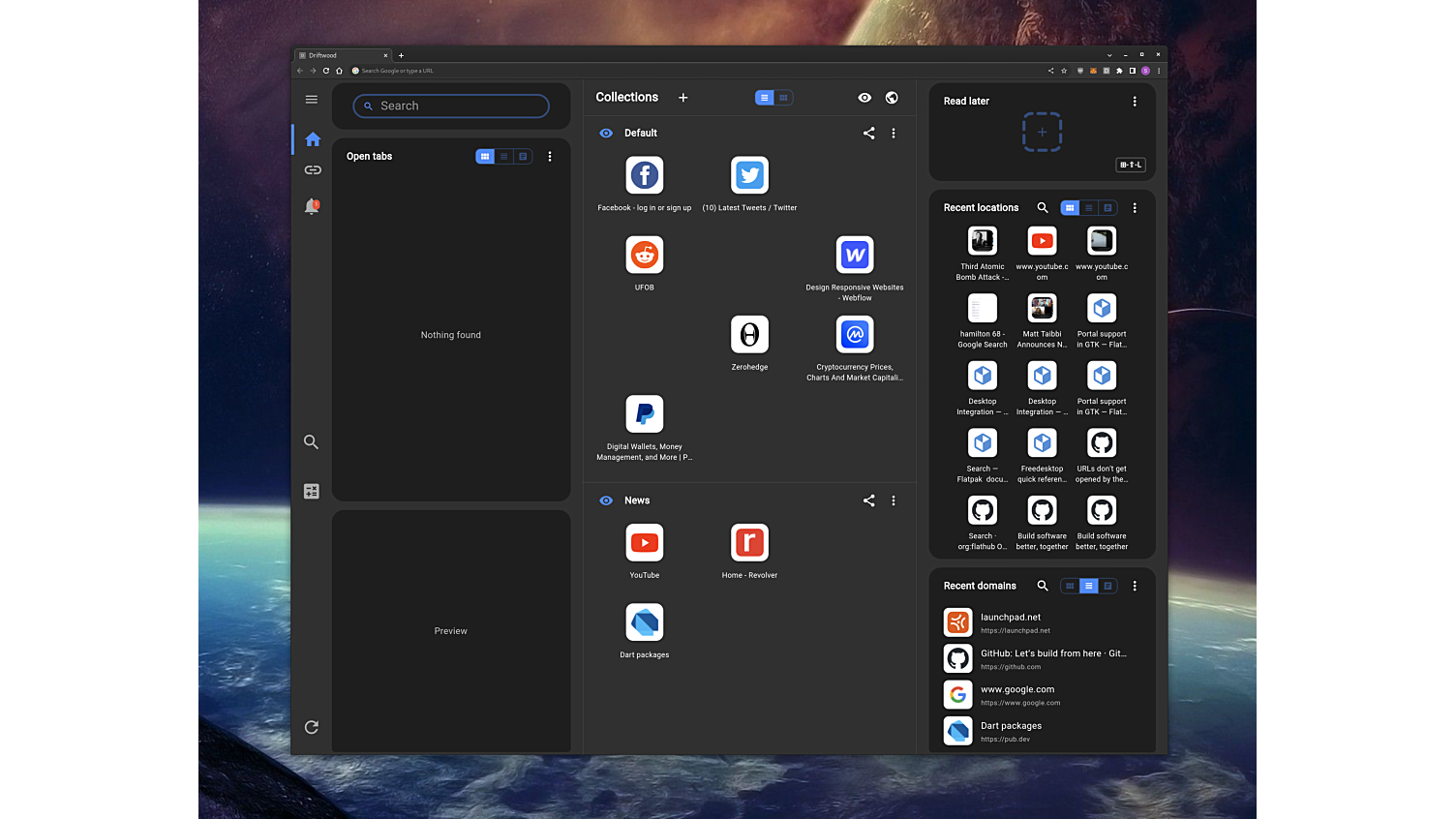
Task: Open the Zerohedge bookmark icon
Action: click(x=749, y=335)
